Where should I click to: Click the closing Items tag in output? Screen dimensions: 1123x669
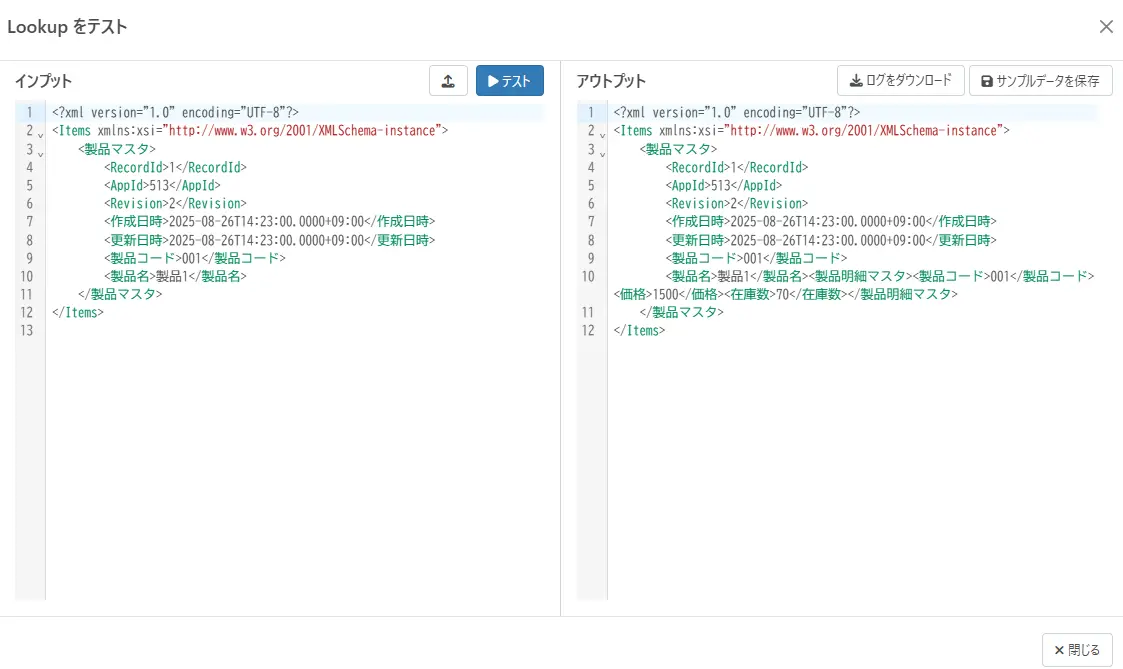(x=639, y=330)
